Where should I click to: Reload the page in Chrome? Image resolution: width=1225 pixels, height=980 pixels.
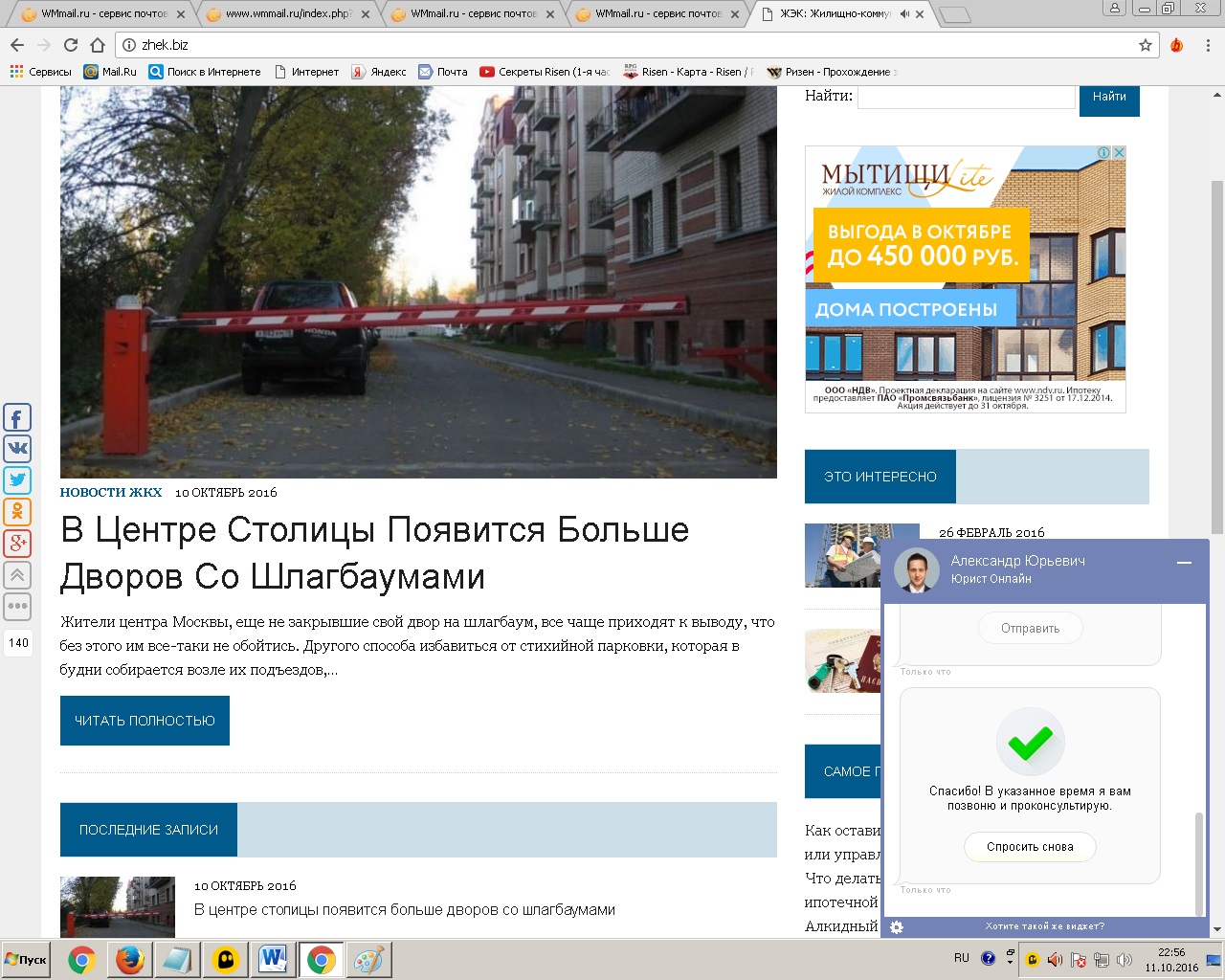tap(71, 45)
